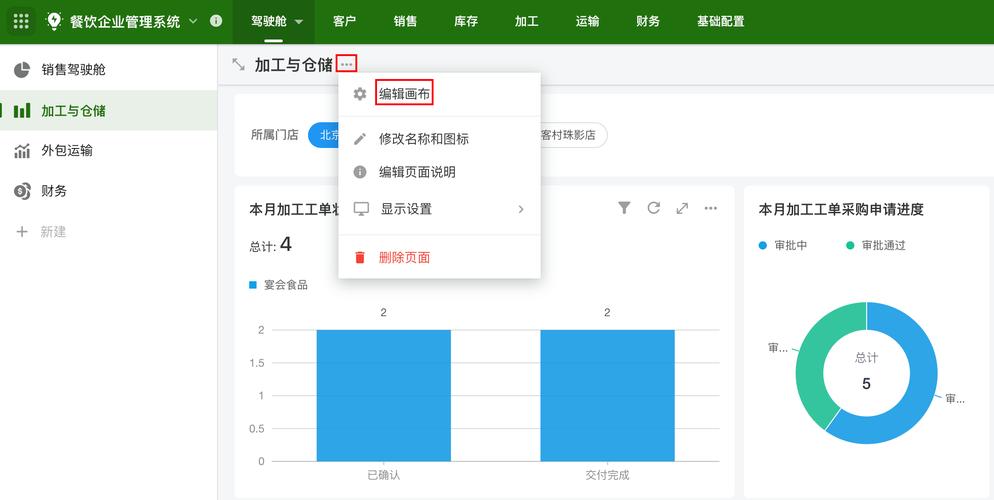
Task: Toggle fullscreen with the expand arrows icon
Action: coord(238,64)
